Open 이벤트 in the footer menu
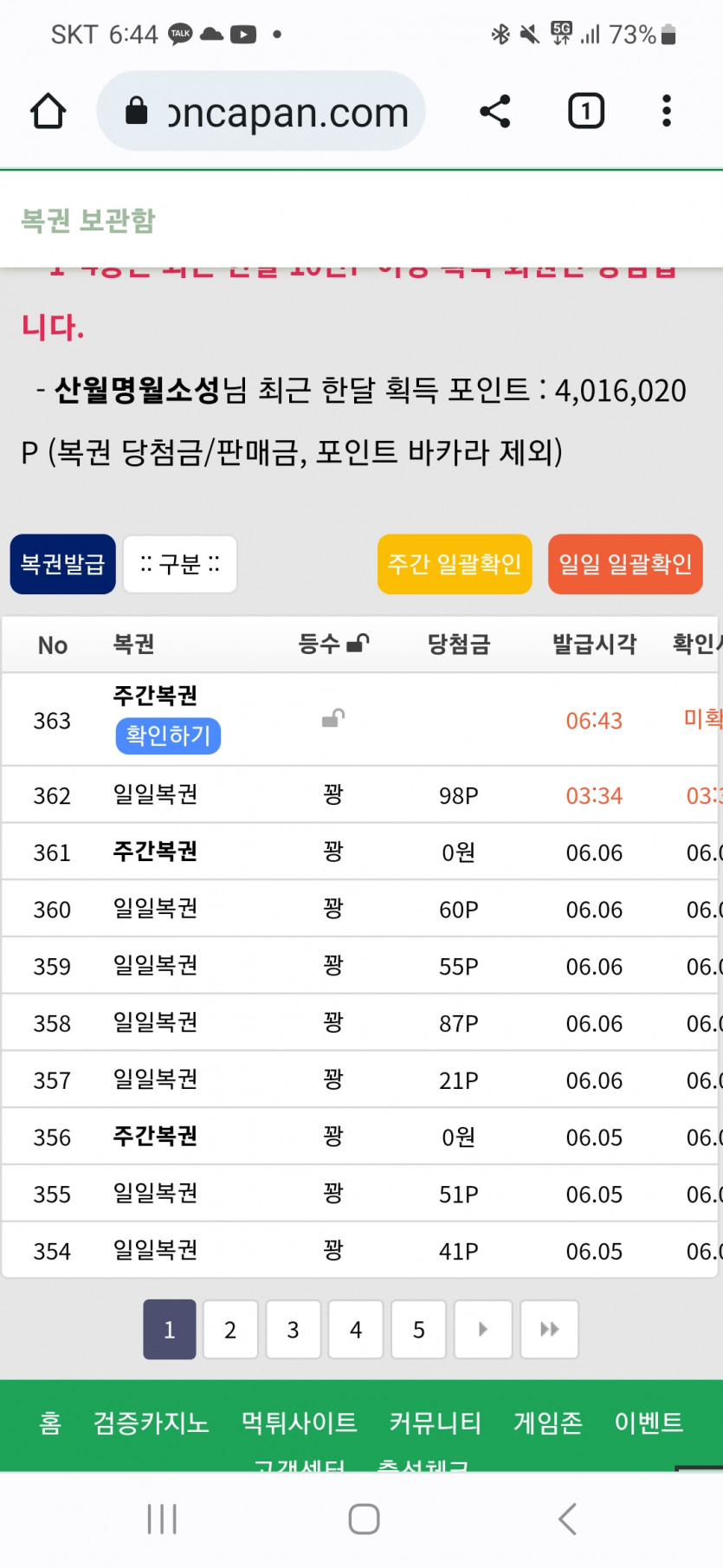This screenshot has width=723, height=1568. point(649,1422)
